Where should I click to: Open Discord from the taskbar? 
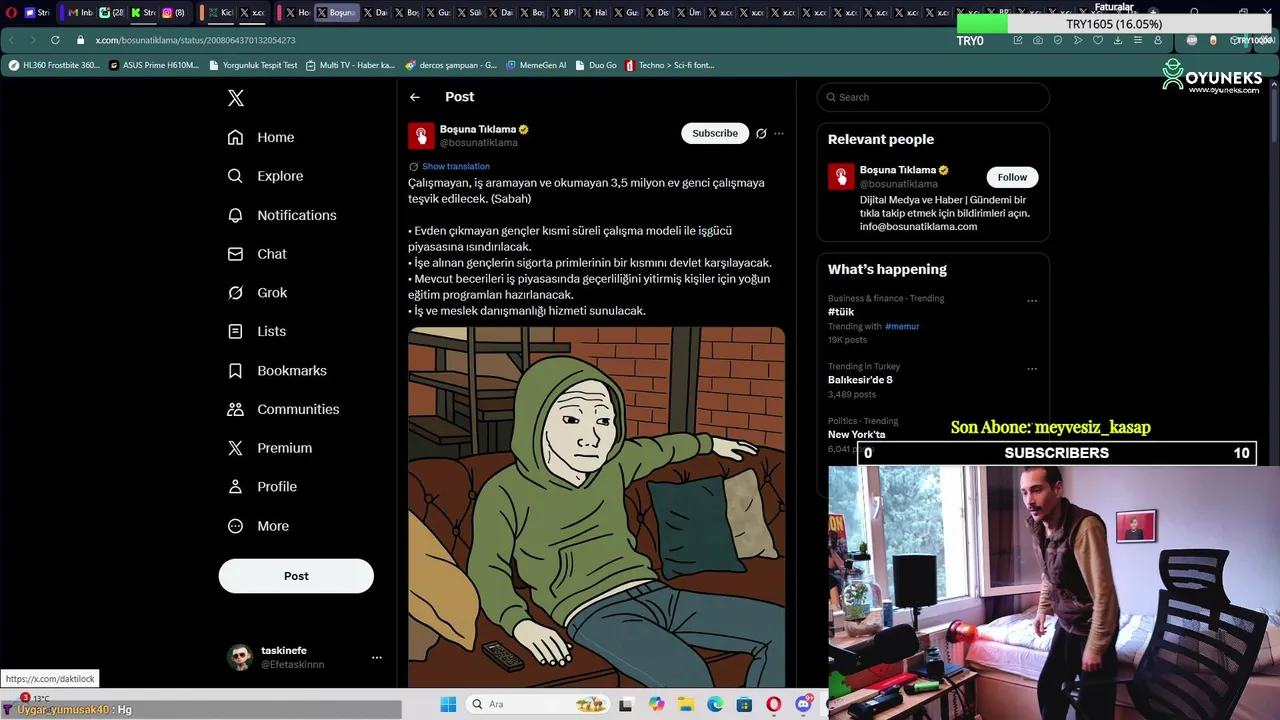pos(803,704)
